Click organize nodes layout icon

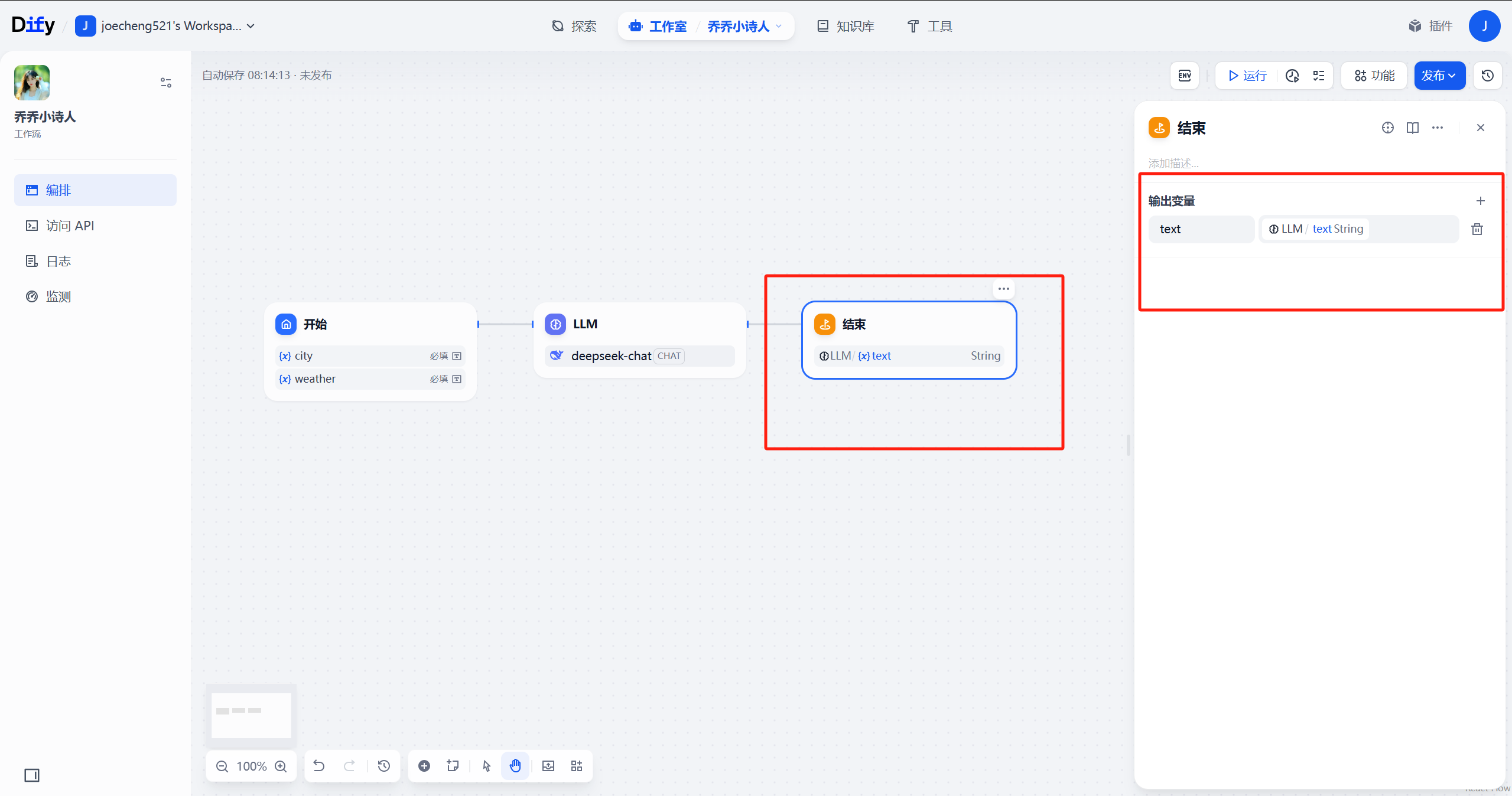point(577,766)
